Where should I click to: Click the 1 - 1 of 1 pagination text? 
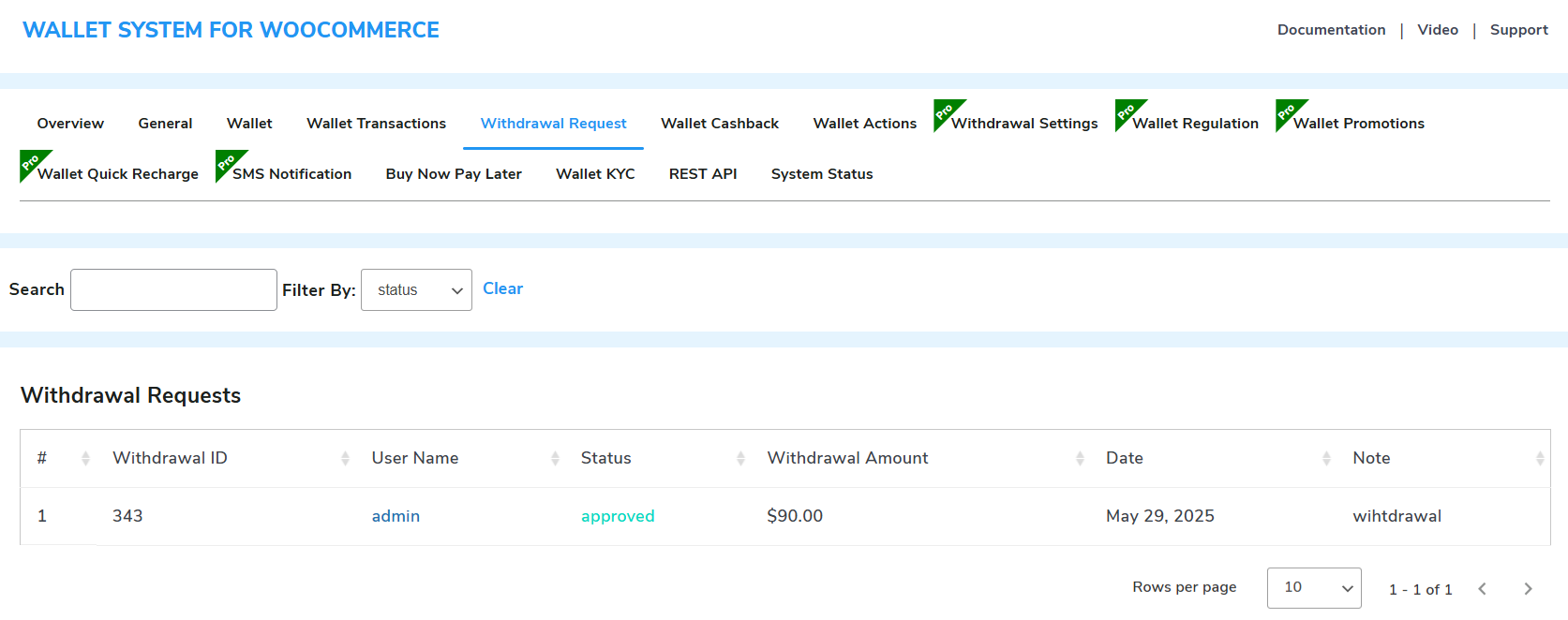[x=1421, y=589]
